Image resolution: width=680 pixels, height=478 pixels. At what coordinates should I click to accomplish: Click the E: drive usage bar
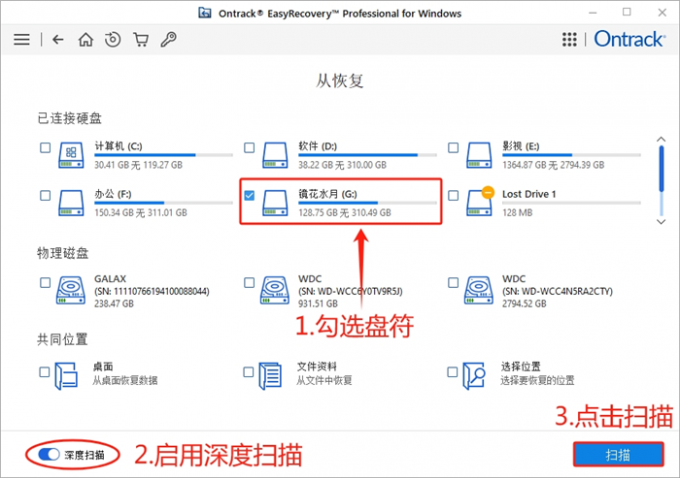(571, 155)
